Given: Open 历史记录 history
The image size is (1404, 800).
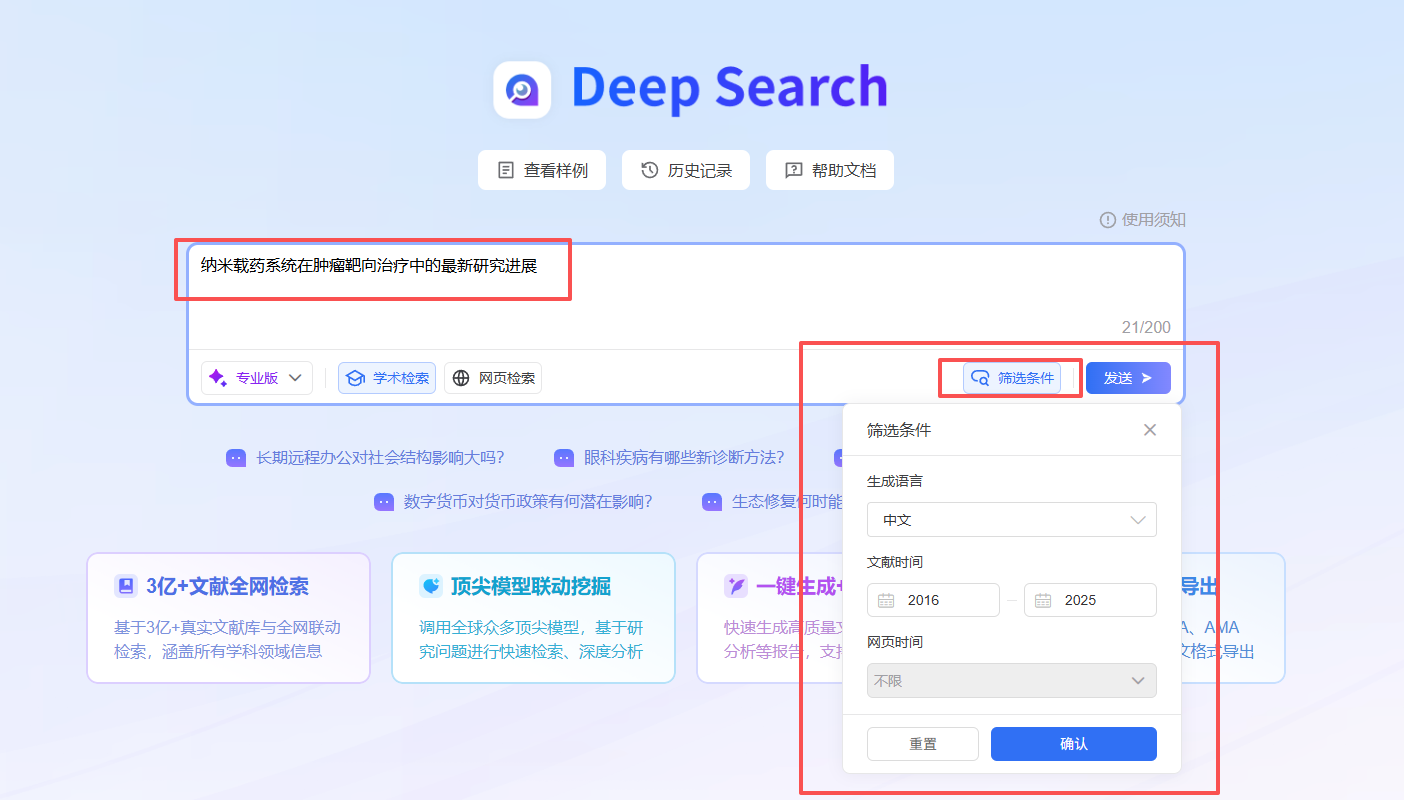Looking at the screenshot, I should [686, 170].
